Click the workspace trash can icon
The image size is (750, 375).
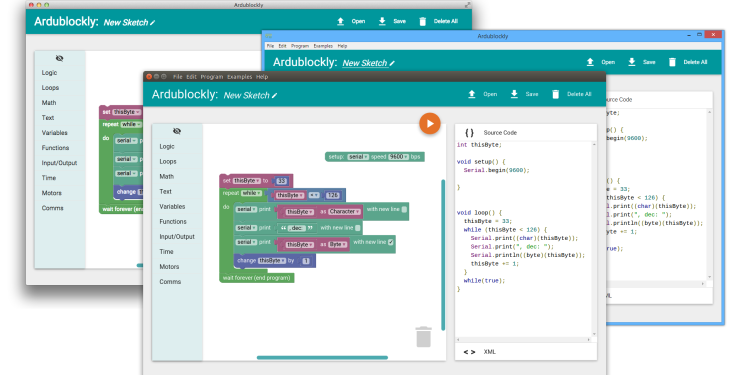coord(423,337)
